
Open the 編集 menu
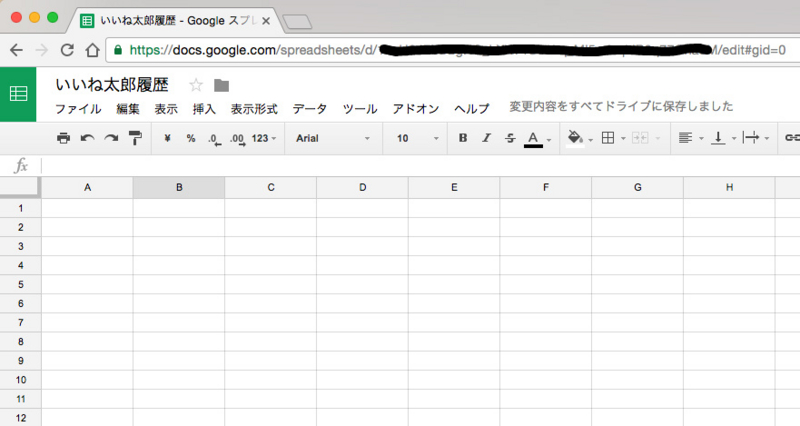point(128,109)
